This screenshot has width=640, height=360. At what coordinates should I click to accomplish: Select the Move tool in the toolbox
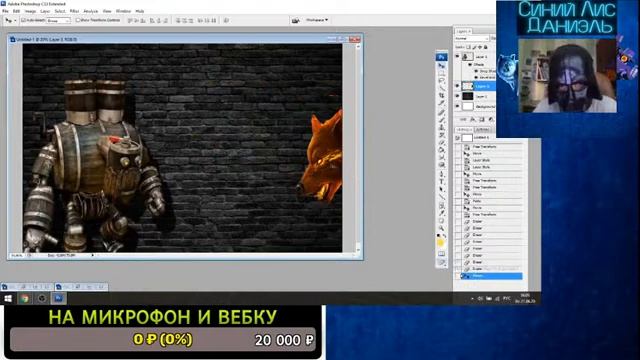(441, 66)
